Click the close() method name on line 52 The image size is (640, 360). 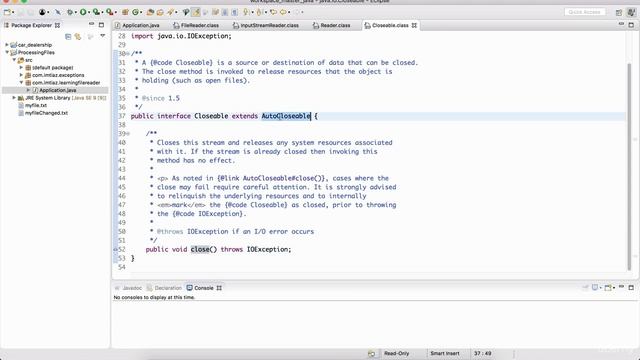[200, 249]
